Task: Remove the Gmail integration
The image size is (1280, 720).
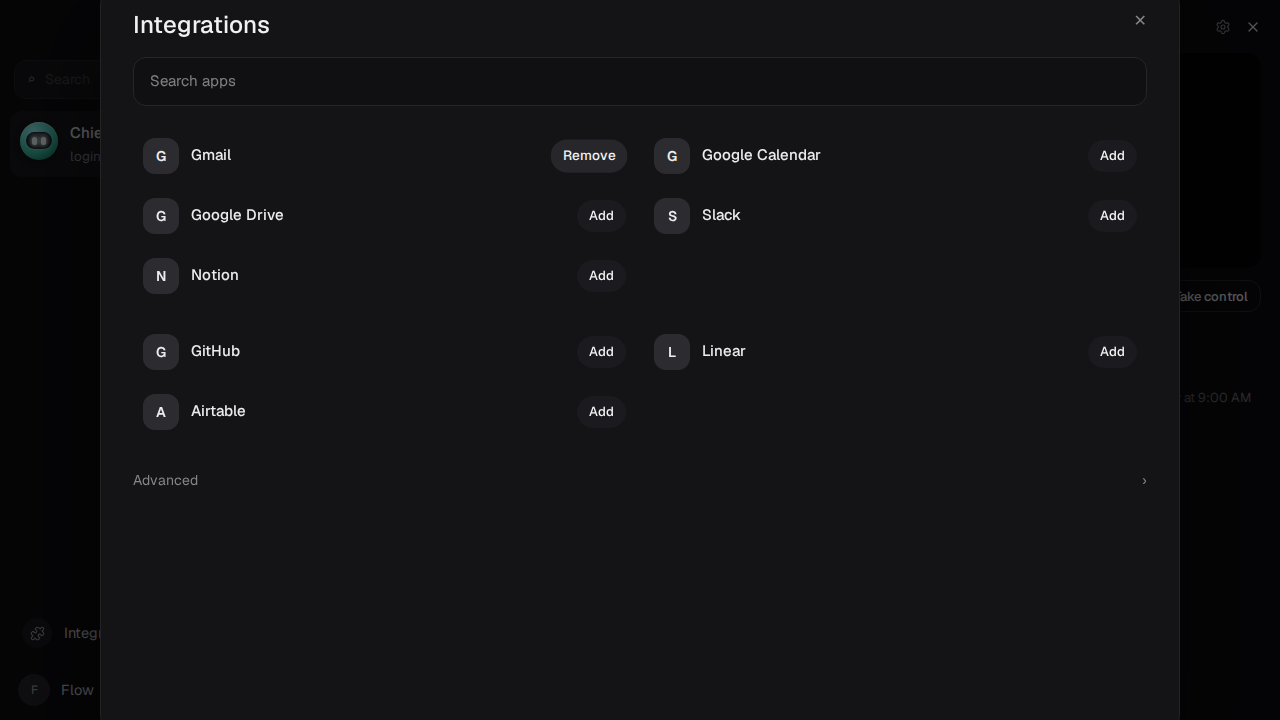Action: (589, 156)
